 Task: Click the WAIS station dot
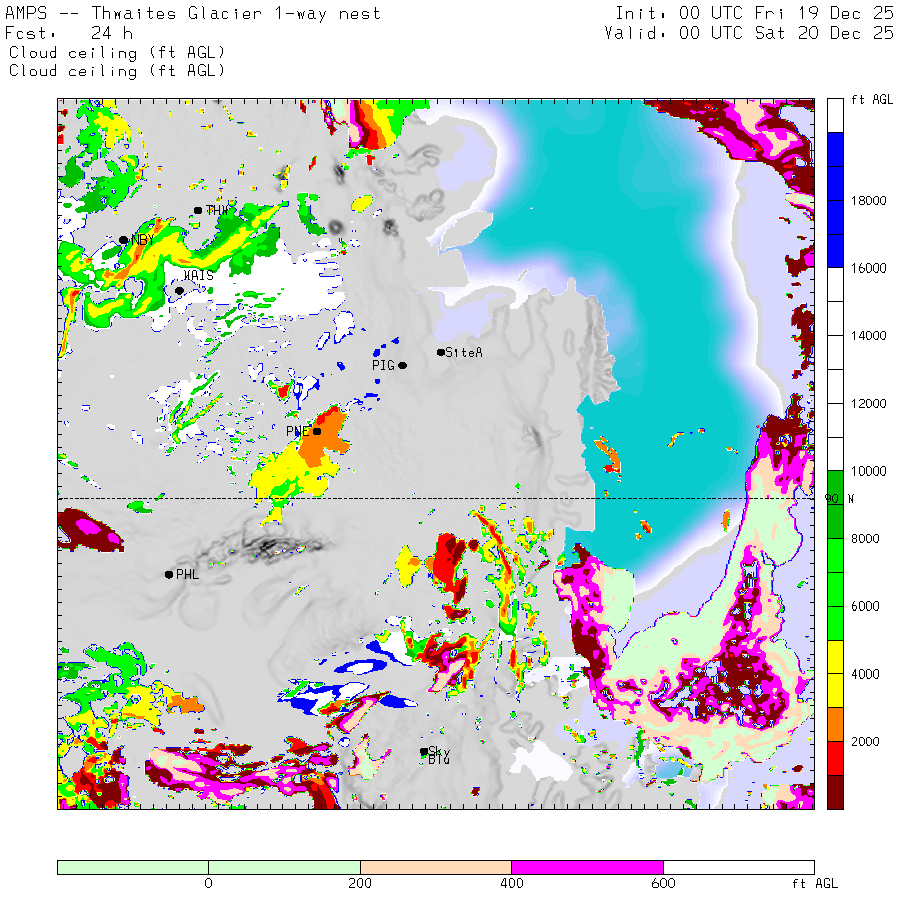tap(179, 291)
